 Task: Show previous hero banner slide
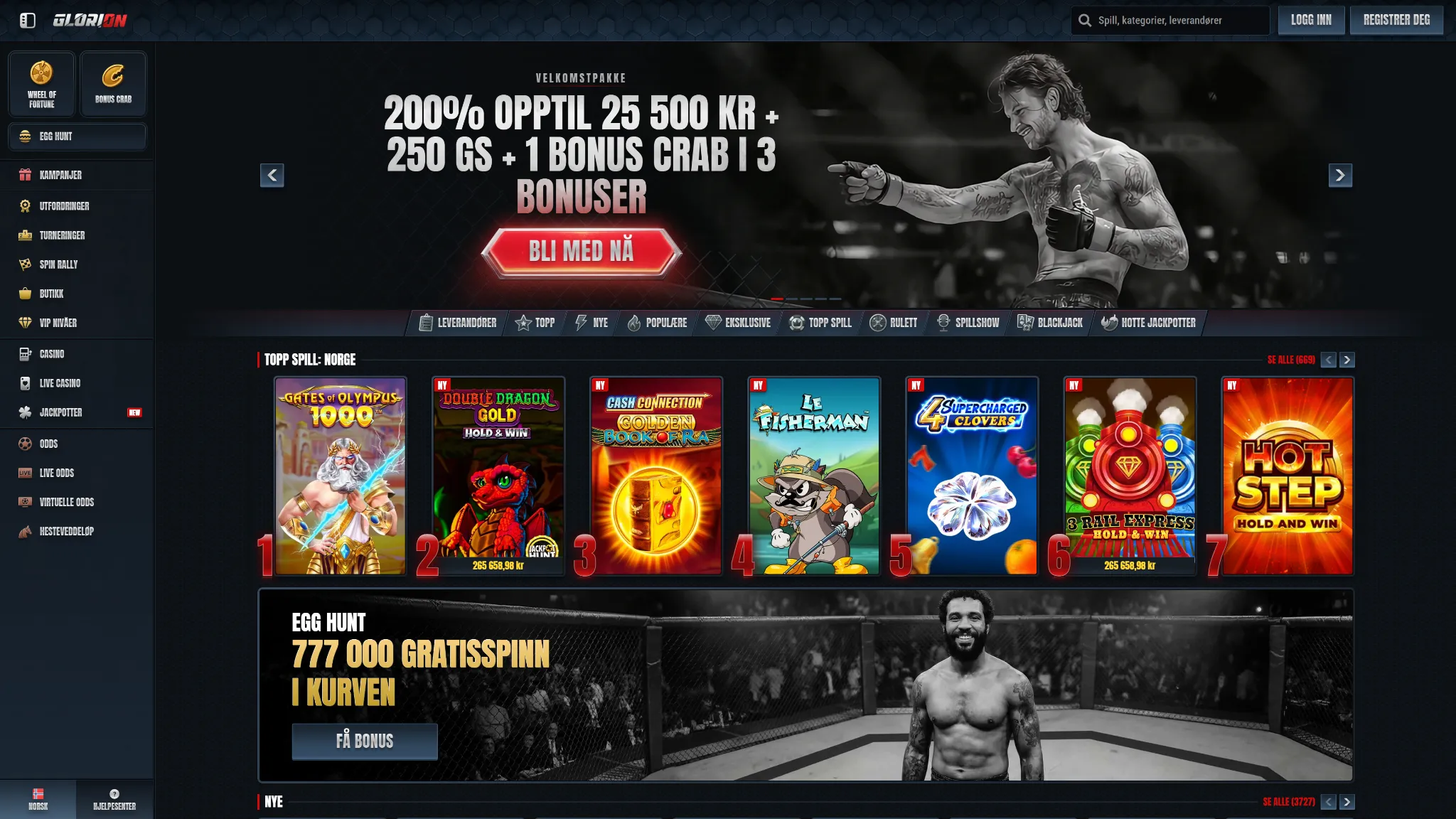click(272, 175)
